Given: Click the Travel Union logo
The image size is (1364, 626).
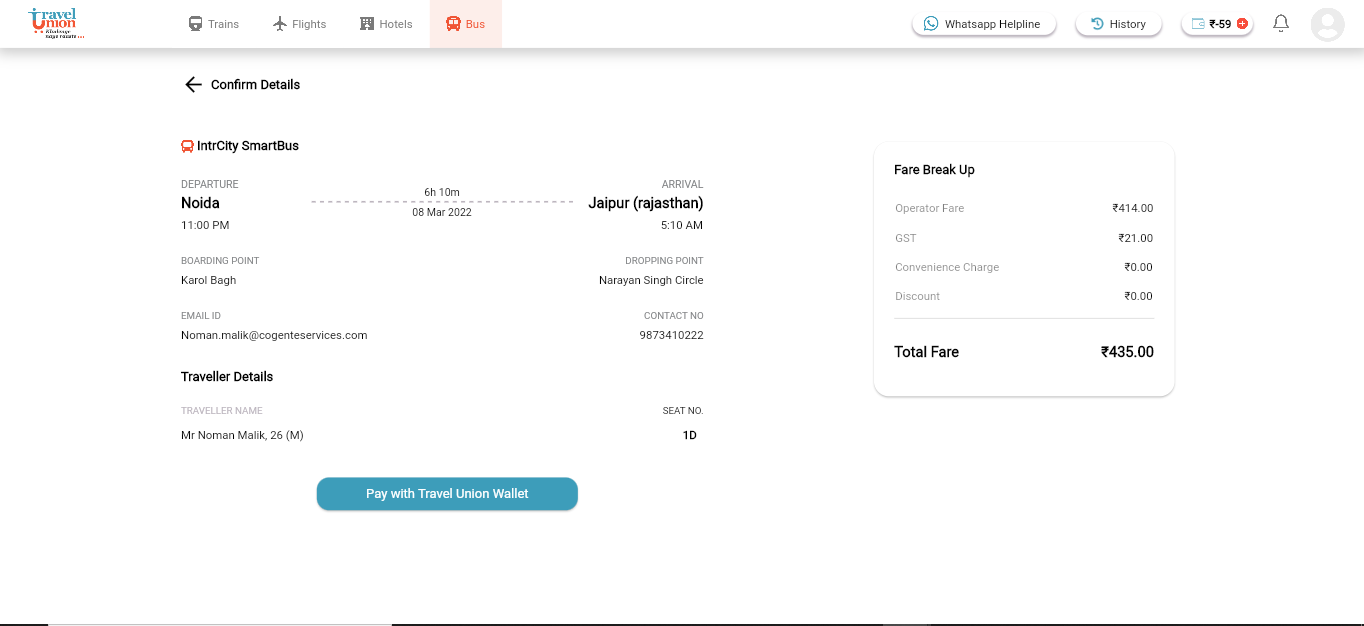Looking at the screenshot, I should pos(56,23).
